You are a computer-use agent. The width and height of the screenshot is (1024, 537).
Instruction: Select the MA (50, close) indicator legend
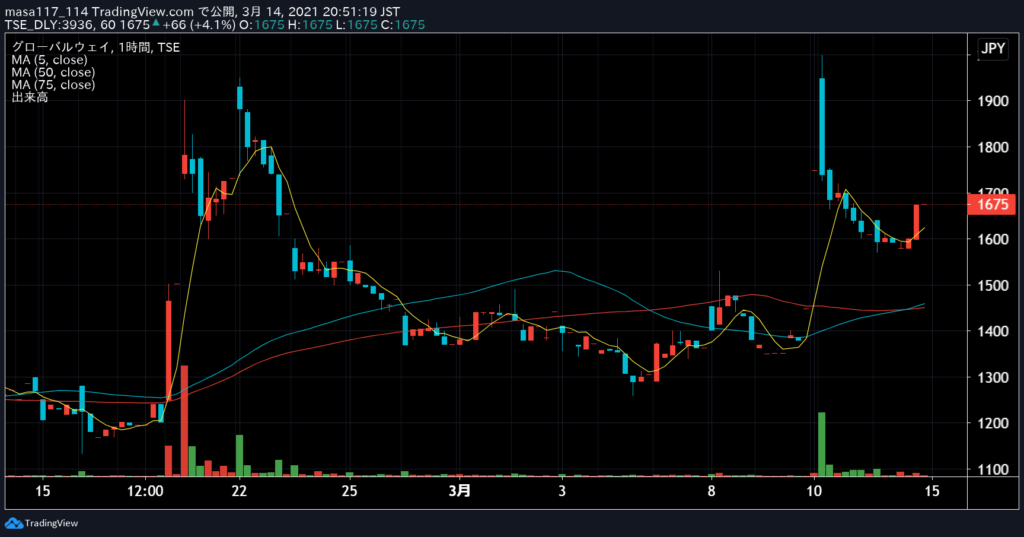[53, 72]
